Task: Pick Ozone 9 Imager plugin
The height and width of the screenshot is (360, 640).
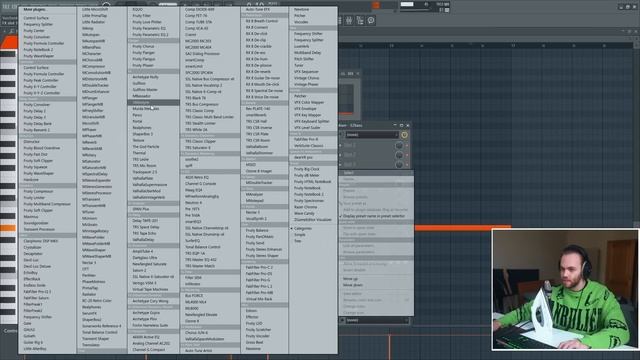Action: click(x=259, y=171)
